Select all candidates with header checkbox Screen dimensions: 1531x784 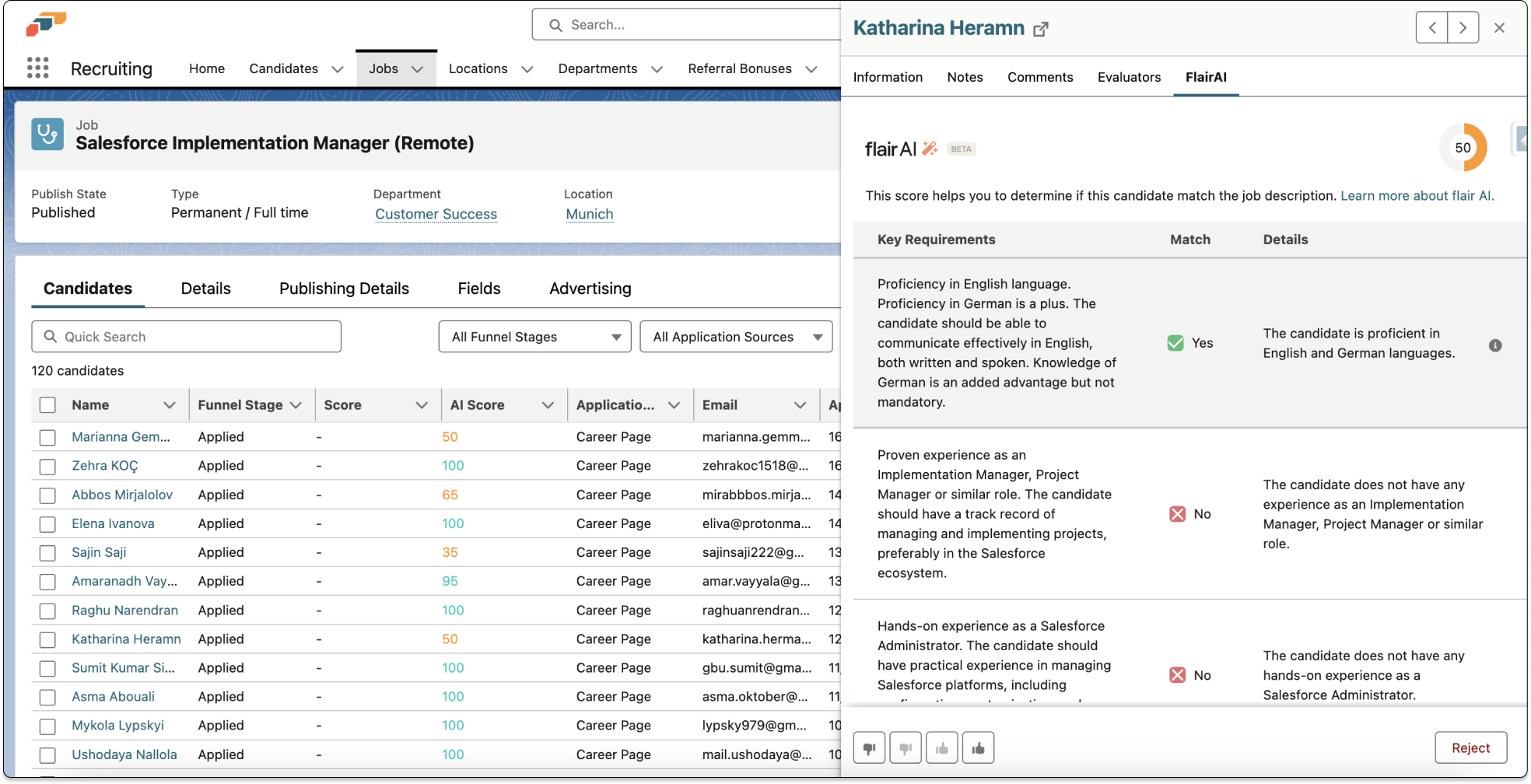pos(47,405)
